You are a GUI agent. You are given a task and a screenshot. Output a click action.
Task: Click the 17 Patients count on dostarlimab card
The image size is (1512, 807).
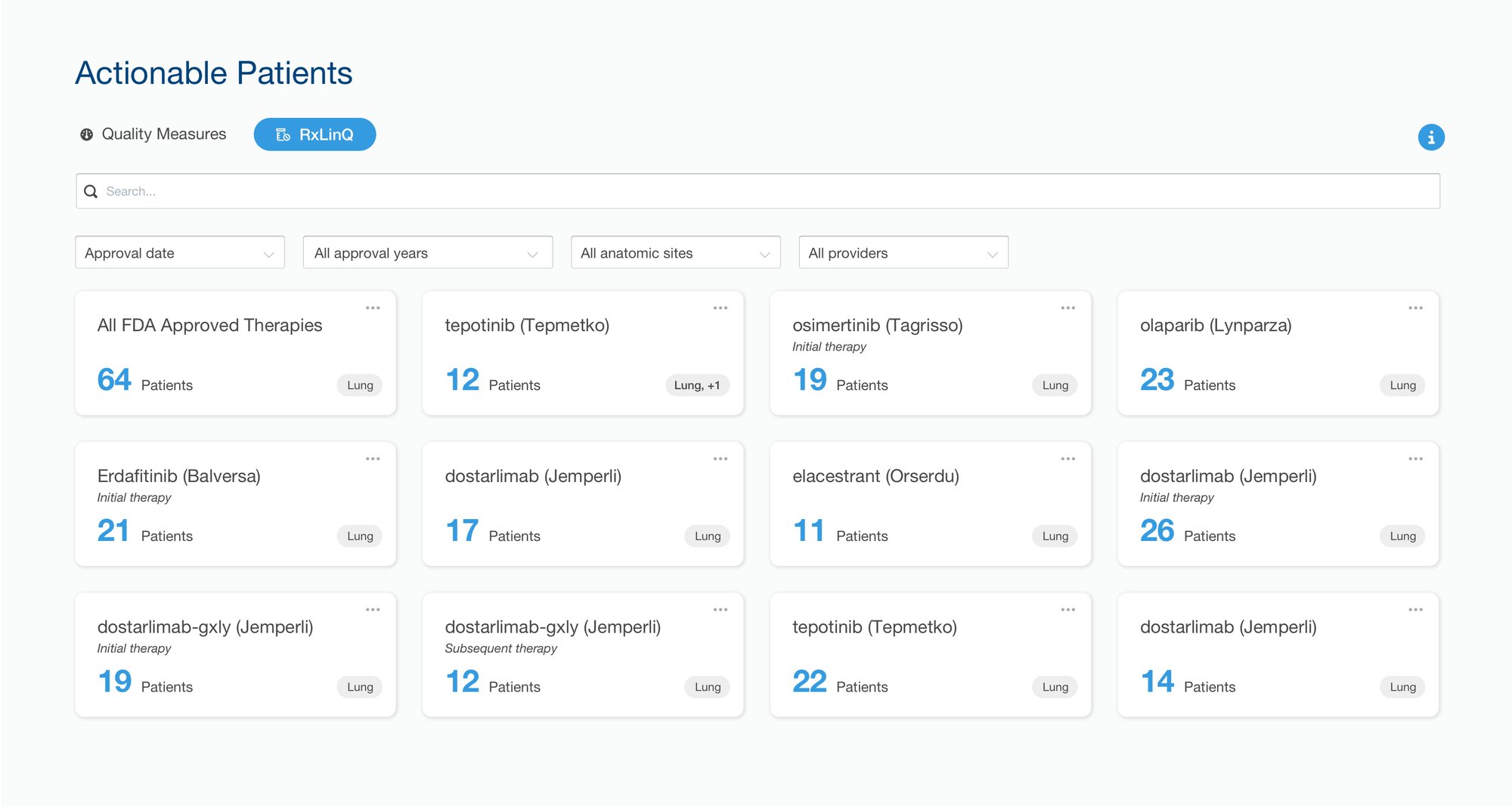point(493,531)
